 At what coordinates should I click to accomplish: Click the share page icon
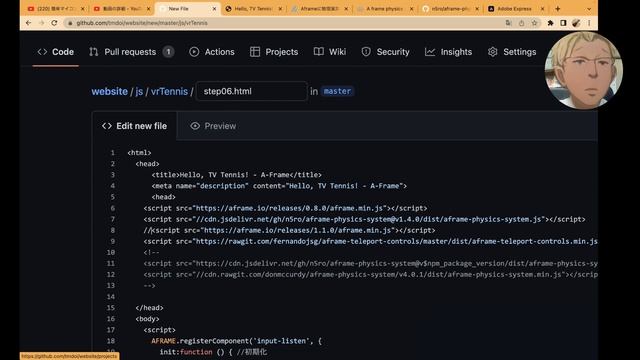521,23
